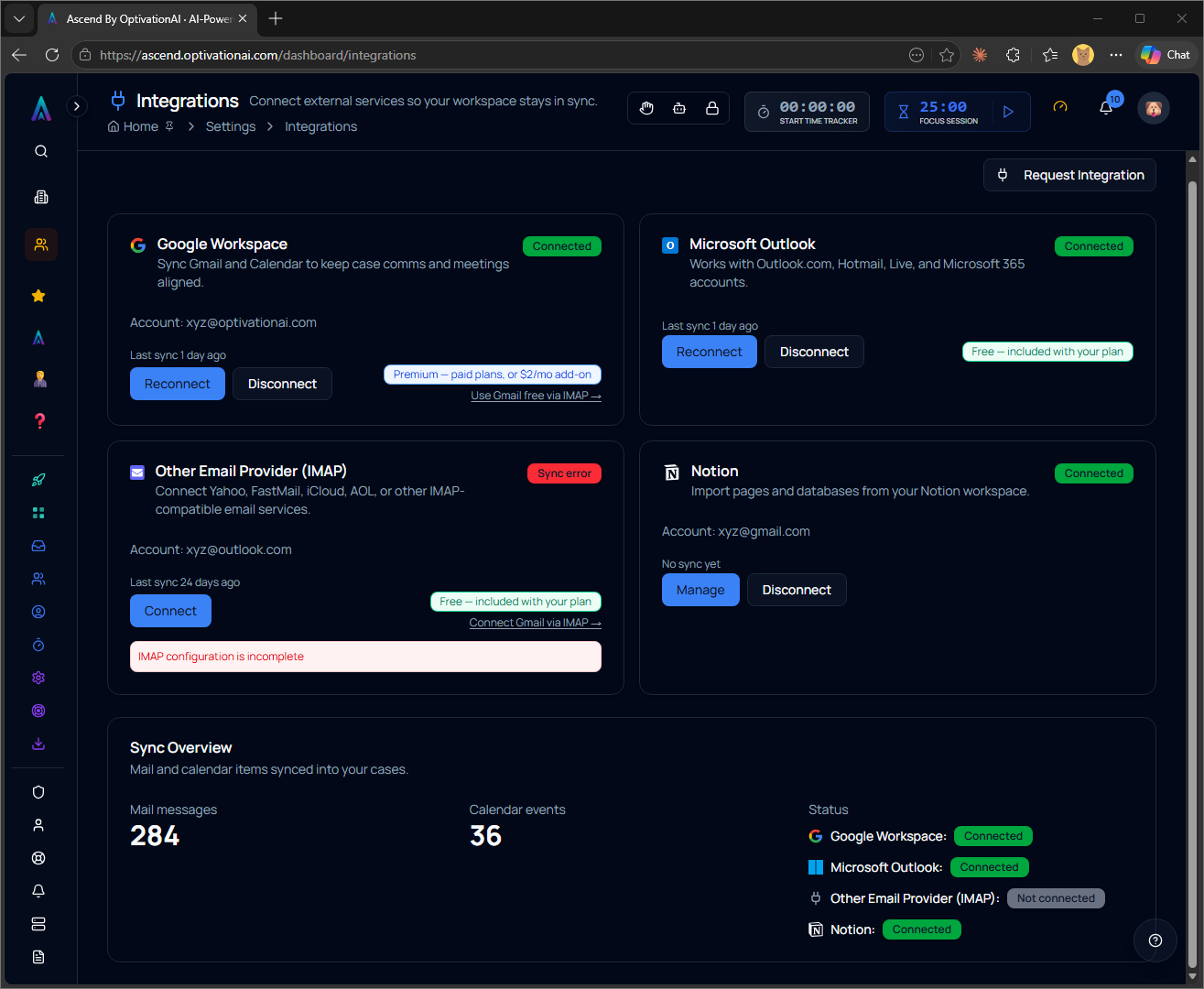Open Start Time Tracker
This screenshot has height=989, width=1204.
coord(807,111)
